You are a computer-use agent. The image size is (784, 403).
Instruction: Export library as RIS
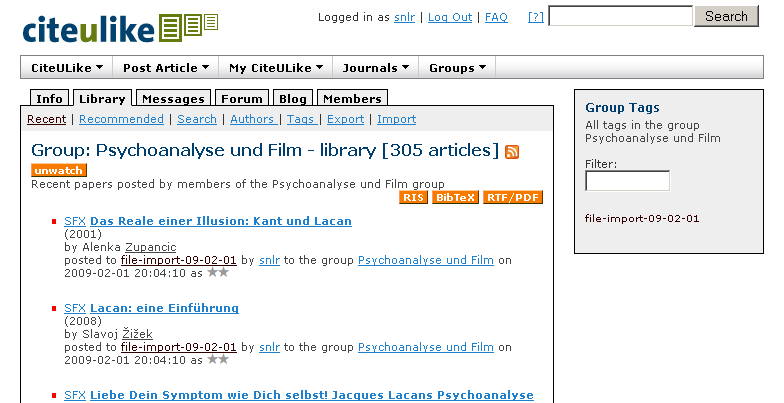(x=413, y=198)
